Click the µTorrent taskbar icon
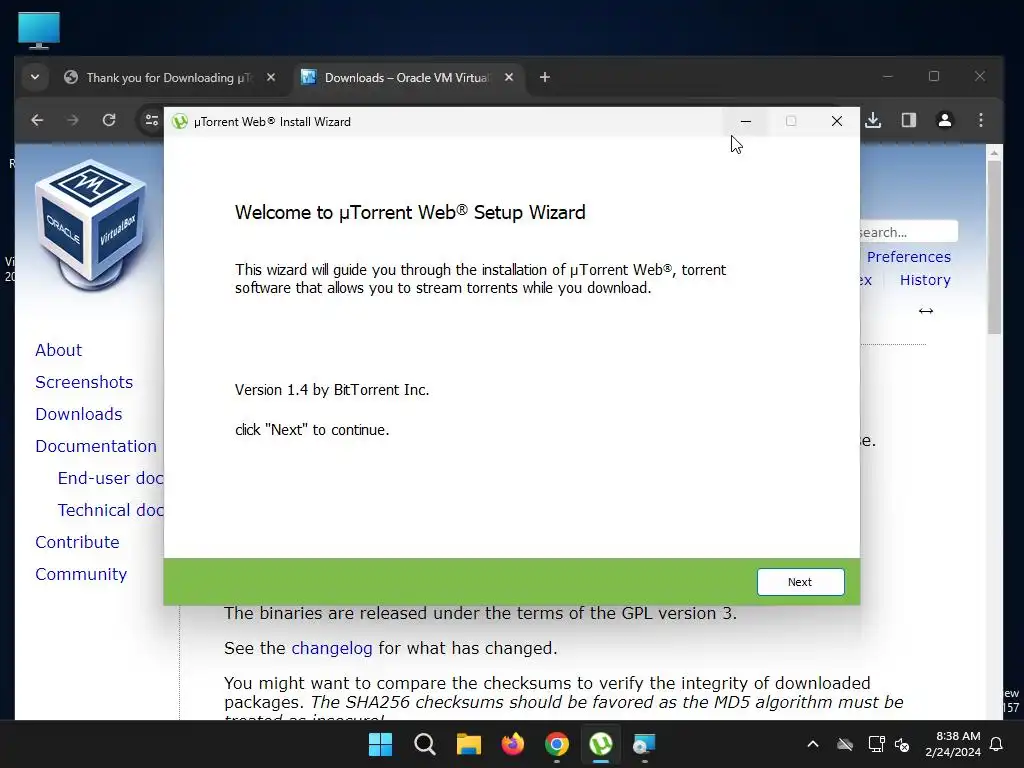Screen dimensions: 1024x768 pos(601,744)
